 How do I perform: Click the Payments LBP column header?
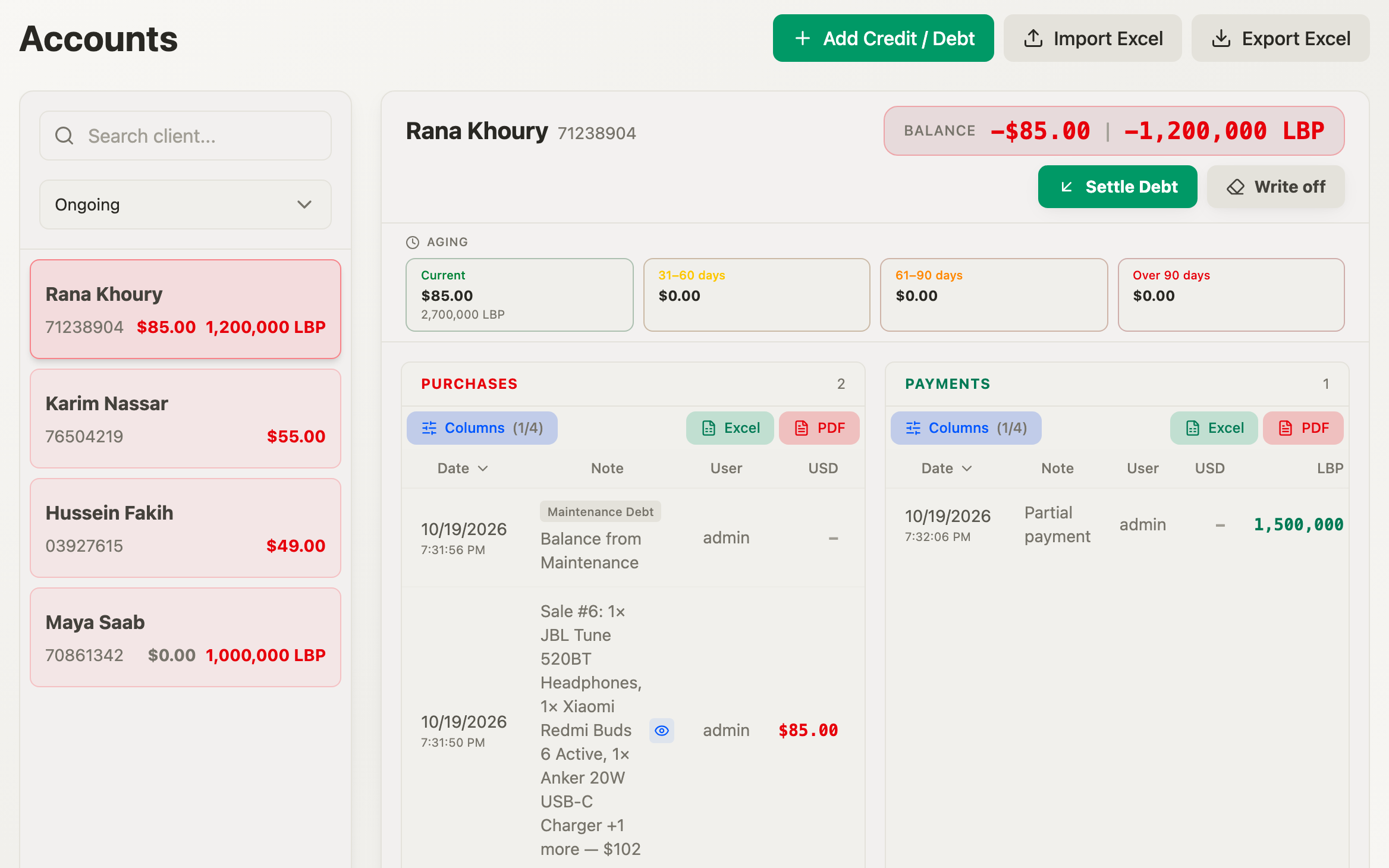coord(1330,468)
